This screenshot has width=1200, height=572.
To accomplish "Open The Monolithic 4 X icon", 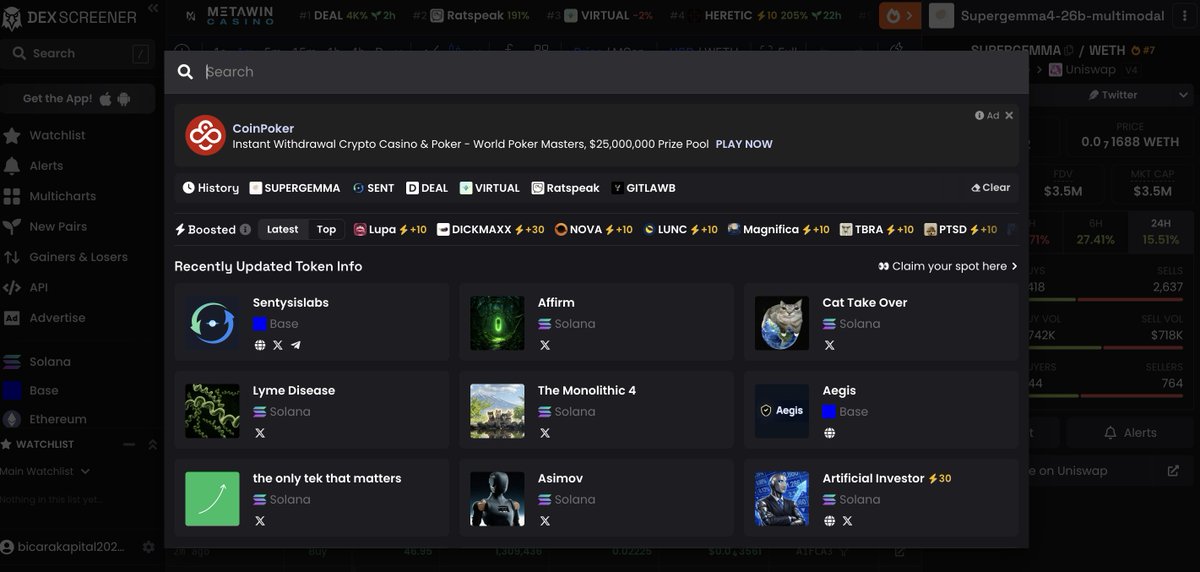I will click(545, 433).
